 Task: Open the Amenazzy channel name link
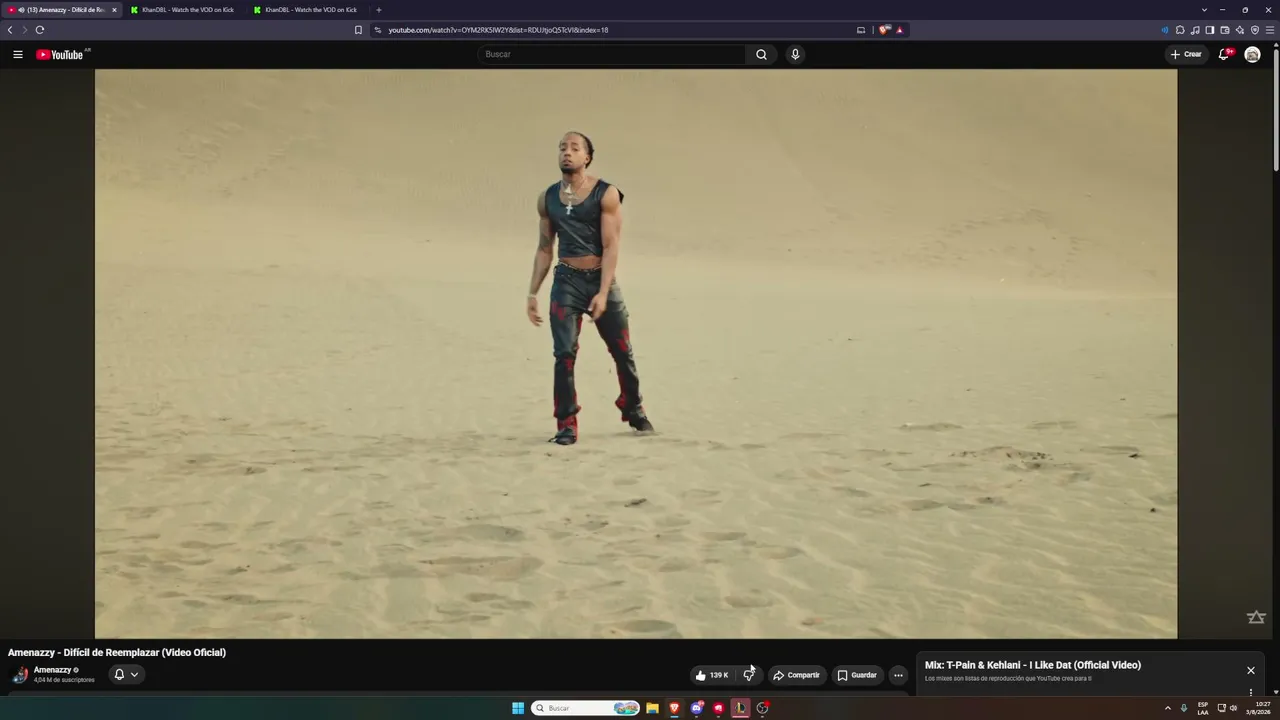(53, 670)
